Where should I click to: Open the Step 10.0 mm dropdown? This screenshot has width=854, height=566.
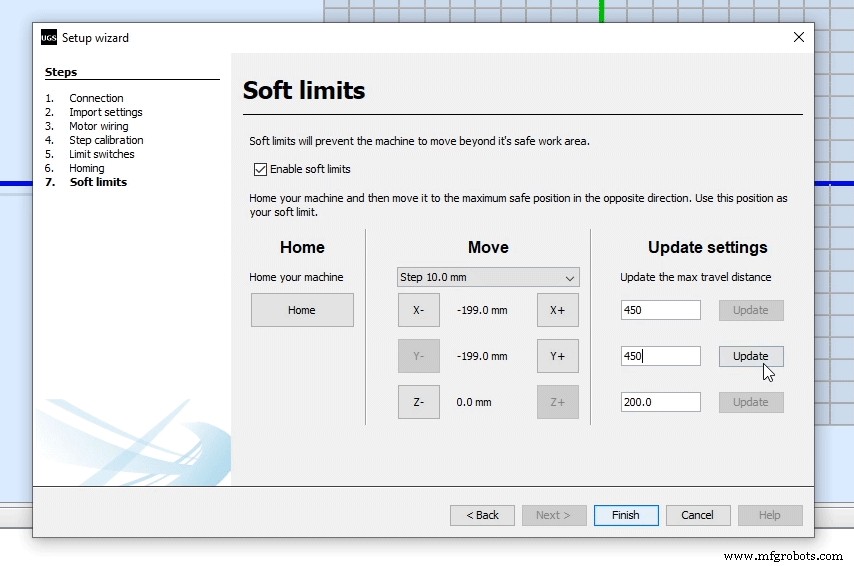click(x=488, y=277)
